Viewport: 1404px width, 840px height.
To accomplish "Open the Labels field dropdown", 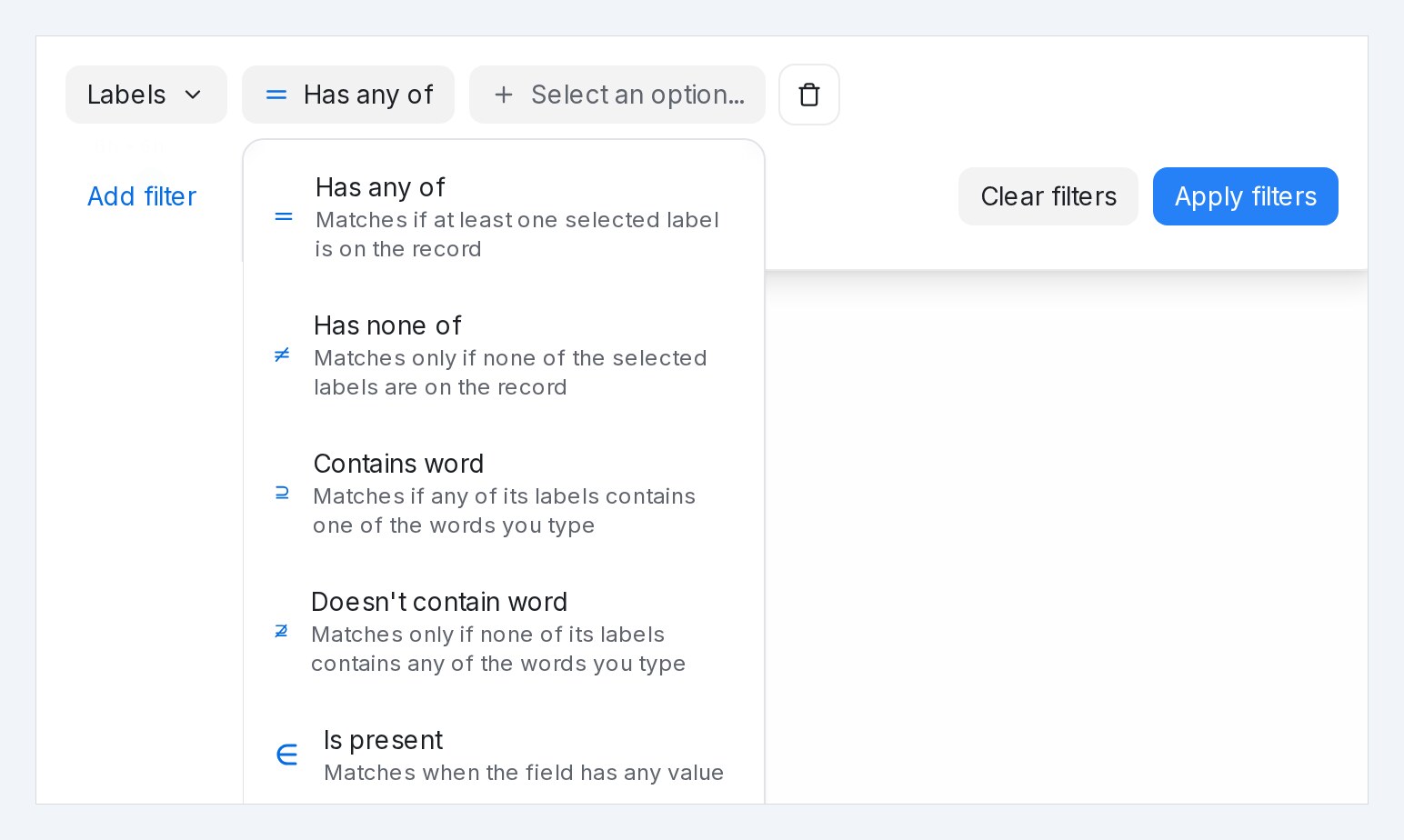I will [146, 95].
